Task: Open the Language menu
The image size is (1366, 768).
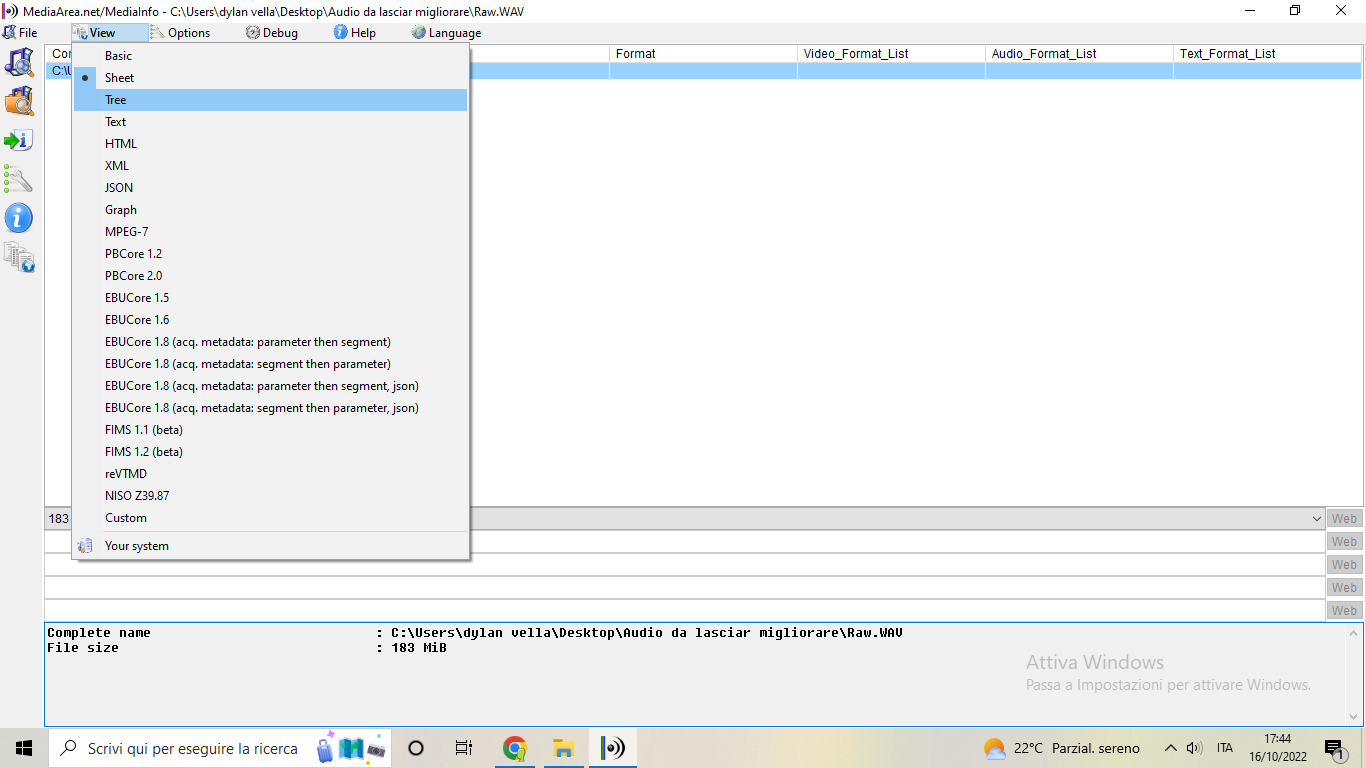Action: pos(446,33)
